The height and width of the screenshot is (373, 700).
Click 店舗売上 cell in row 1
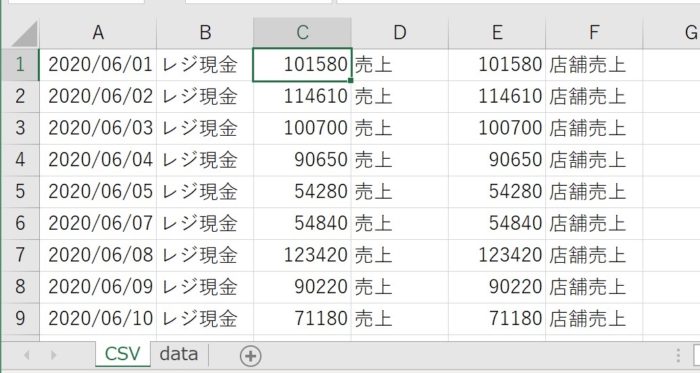[x=594, y=65]
